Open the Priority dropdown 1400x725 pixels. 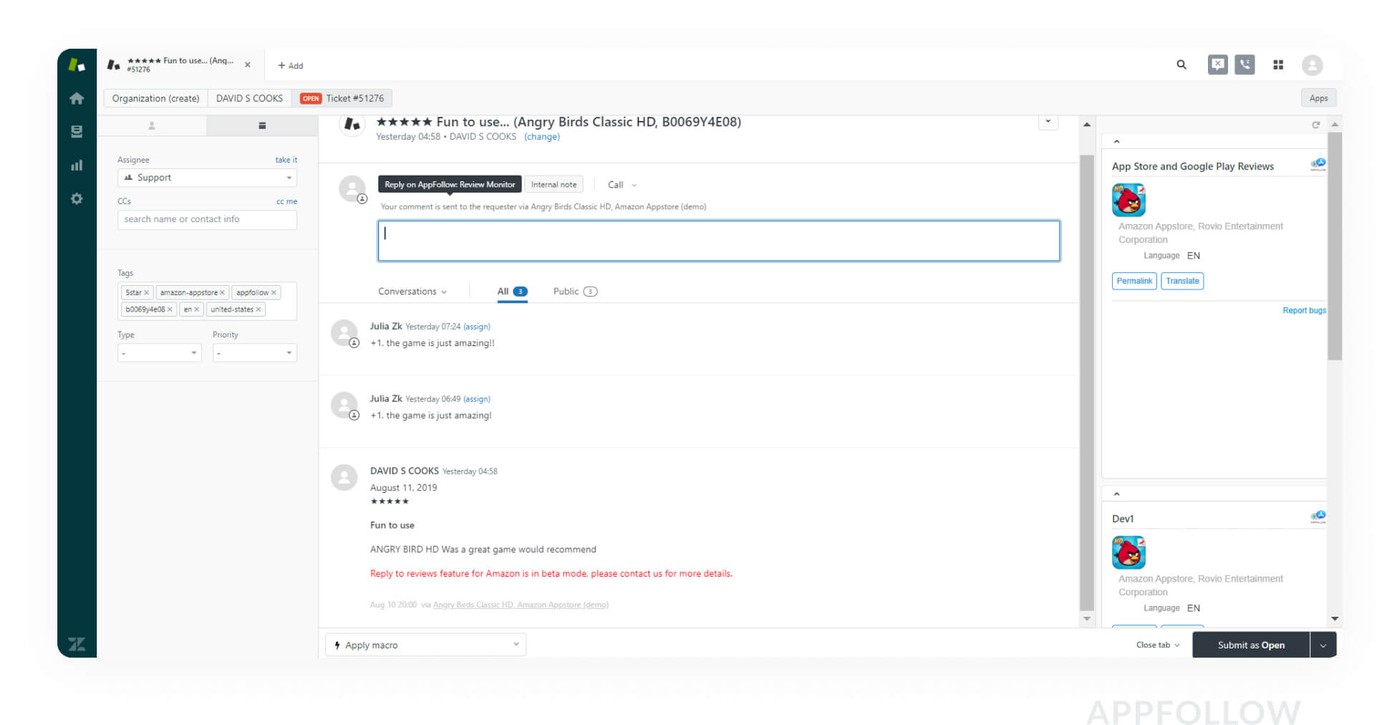[254, 353]
